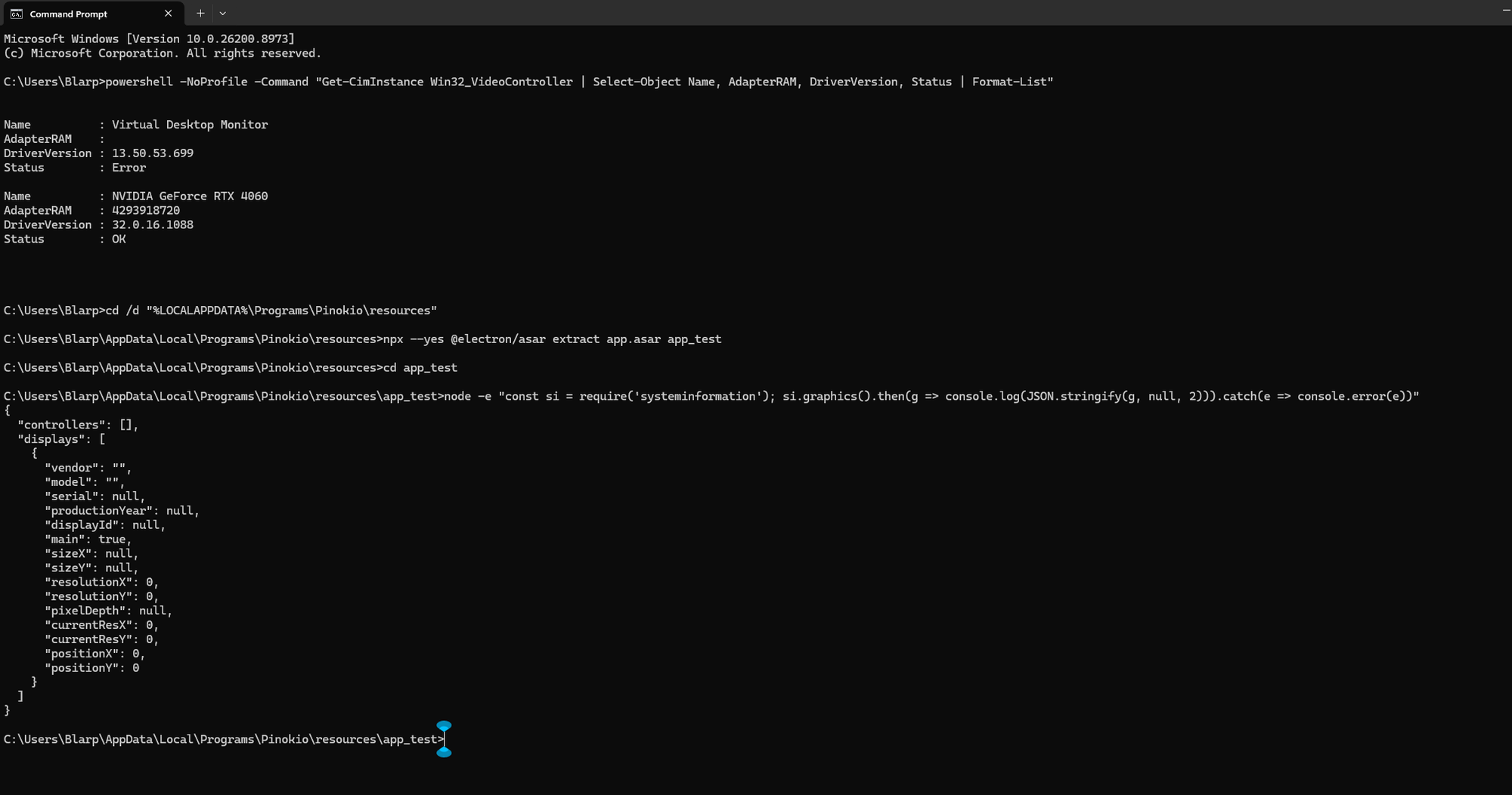Click the Microsoft Windows version line

[150, 39]
